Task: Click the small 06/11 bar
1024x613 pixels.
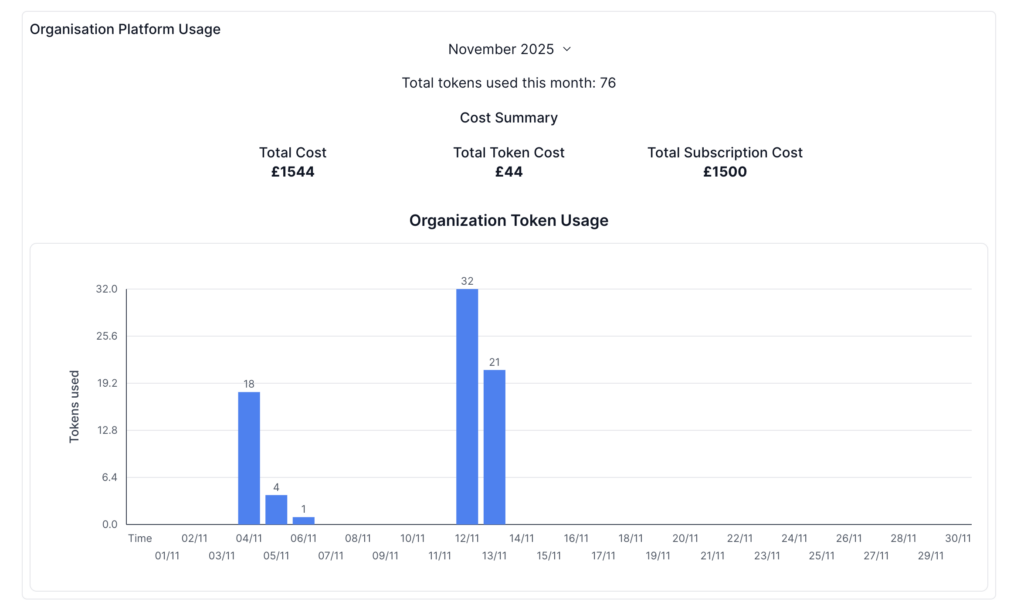Action: point(303,520)
